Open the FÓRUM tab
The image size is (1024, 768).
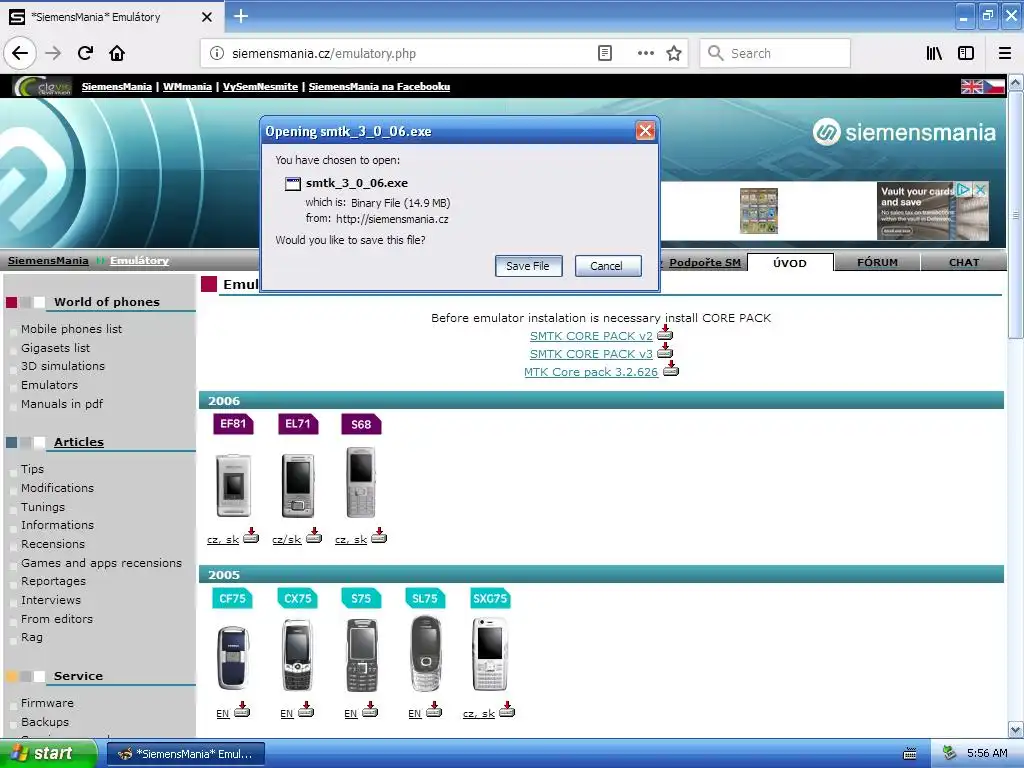[877, 263]
